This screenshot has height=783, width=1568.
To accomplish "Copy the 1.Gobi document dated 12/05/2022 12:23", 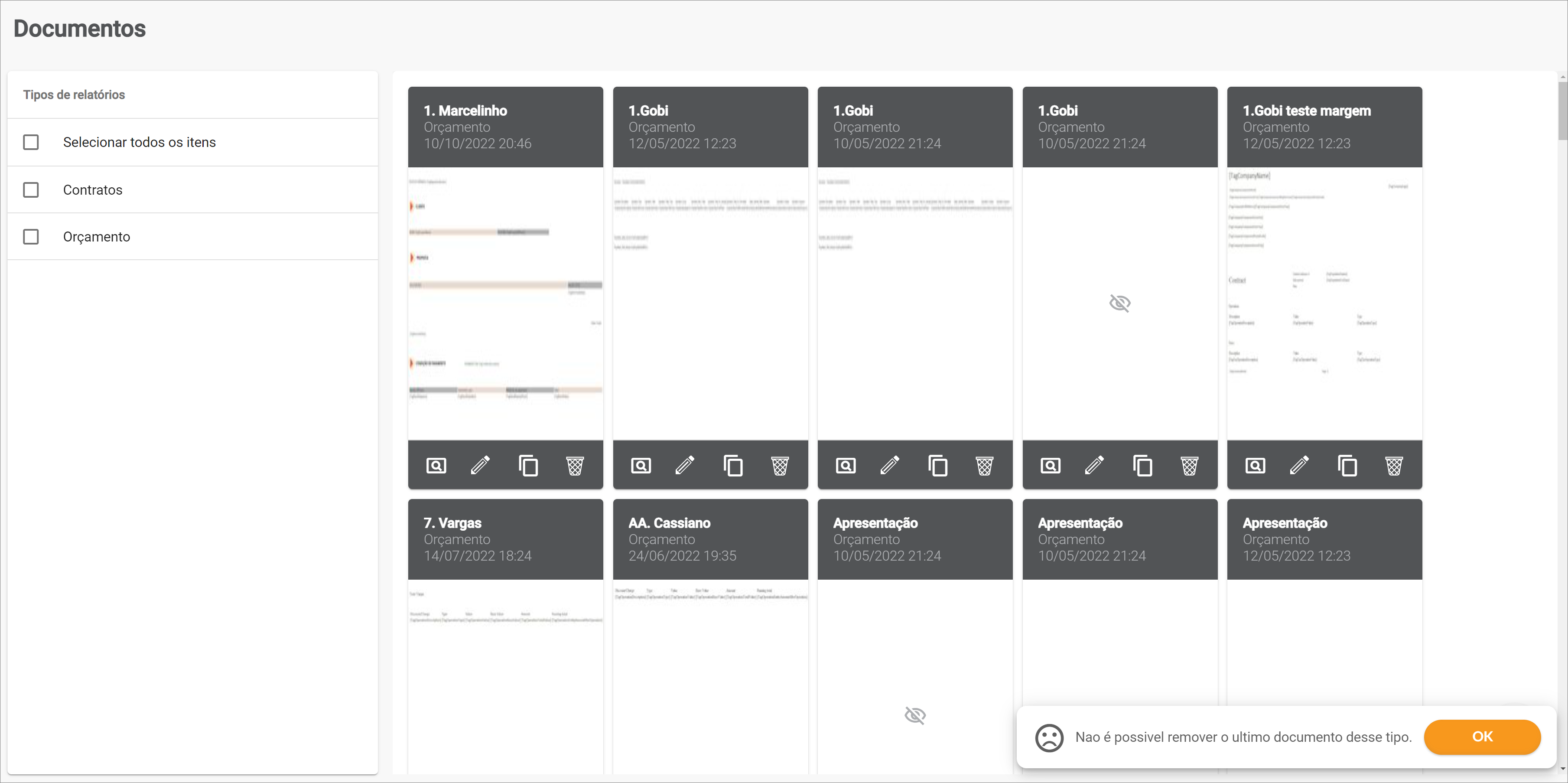I will tap(733, 466).
